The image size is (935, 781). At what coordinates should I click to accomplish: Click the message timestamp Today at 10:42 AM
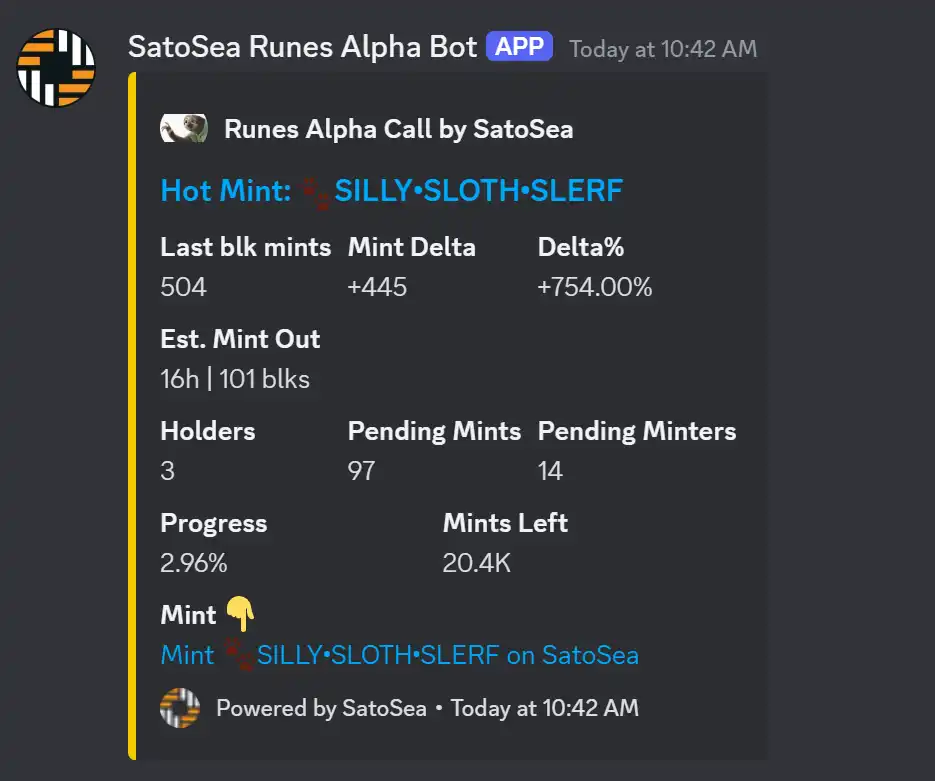663,49
